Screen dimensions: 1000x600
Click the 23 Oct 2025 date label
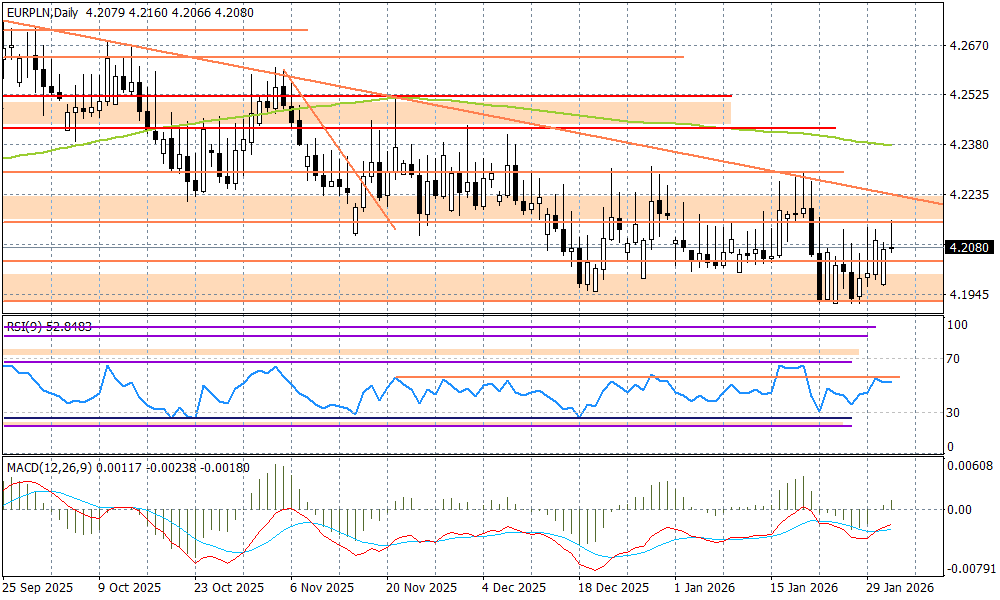[227, 588]
